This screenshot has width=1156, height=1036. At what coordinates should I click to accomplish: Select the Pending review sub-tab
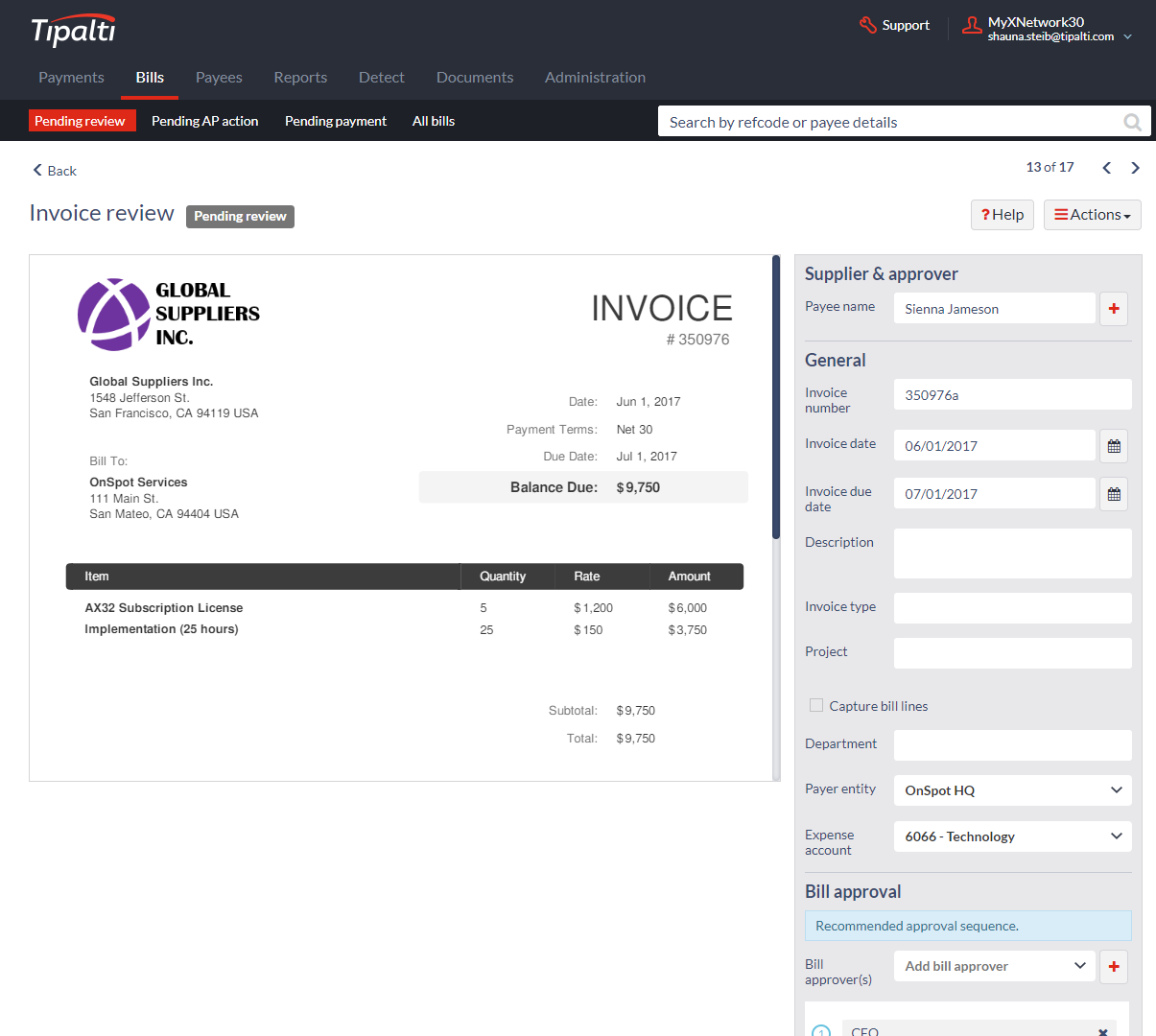coord(83,121)
